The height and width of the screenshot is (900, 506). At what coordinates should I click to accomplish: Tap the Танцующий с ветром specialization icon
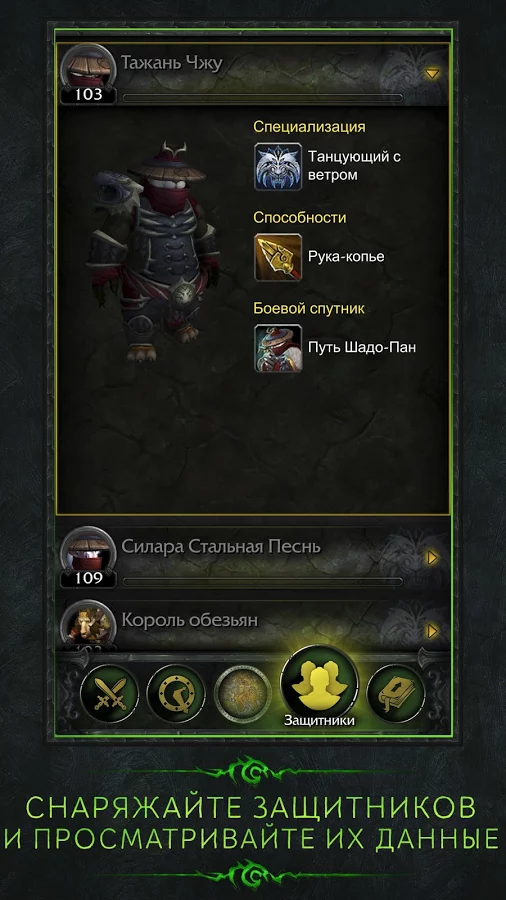tap(278, 166)
